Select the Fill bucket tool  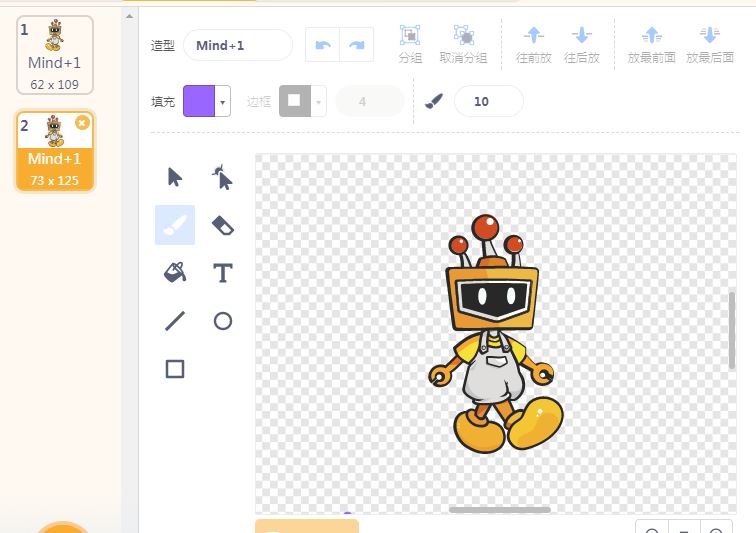(175, 273)
